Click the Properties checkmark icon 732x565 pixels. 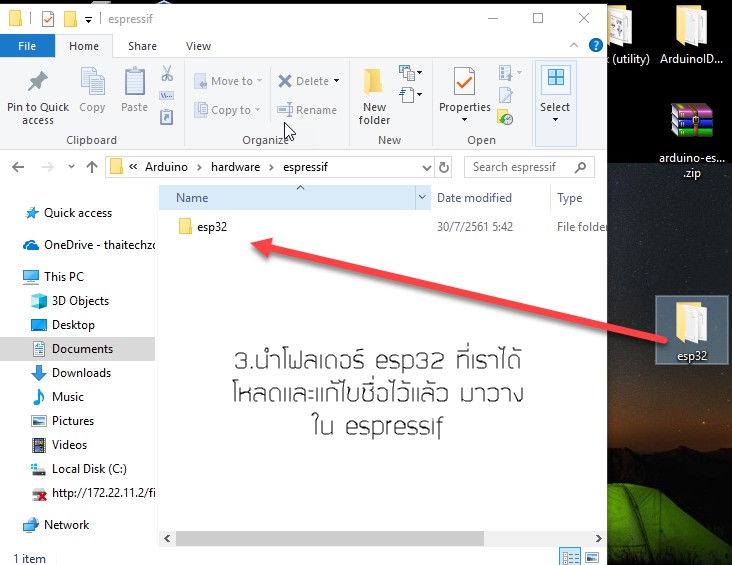click(464, 81)
